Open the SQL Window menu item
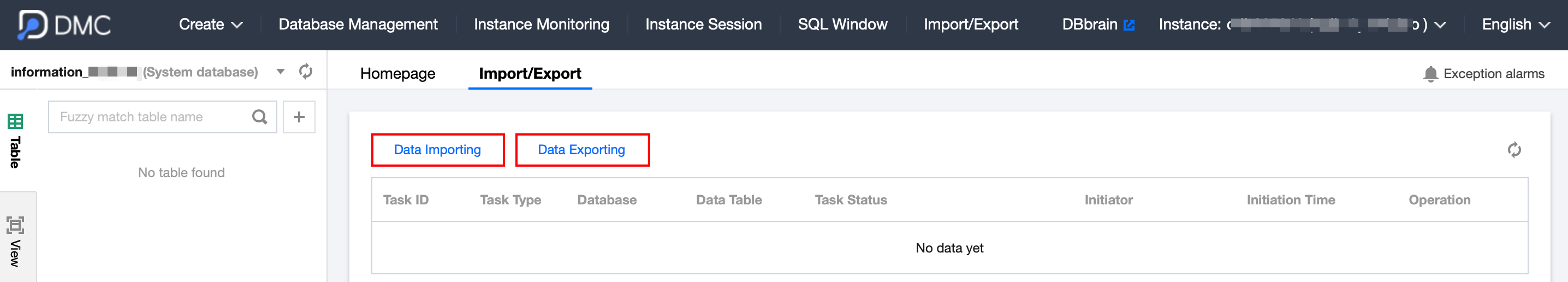 842,25
